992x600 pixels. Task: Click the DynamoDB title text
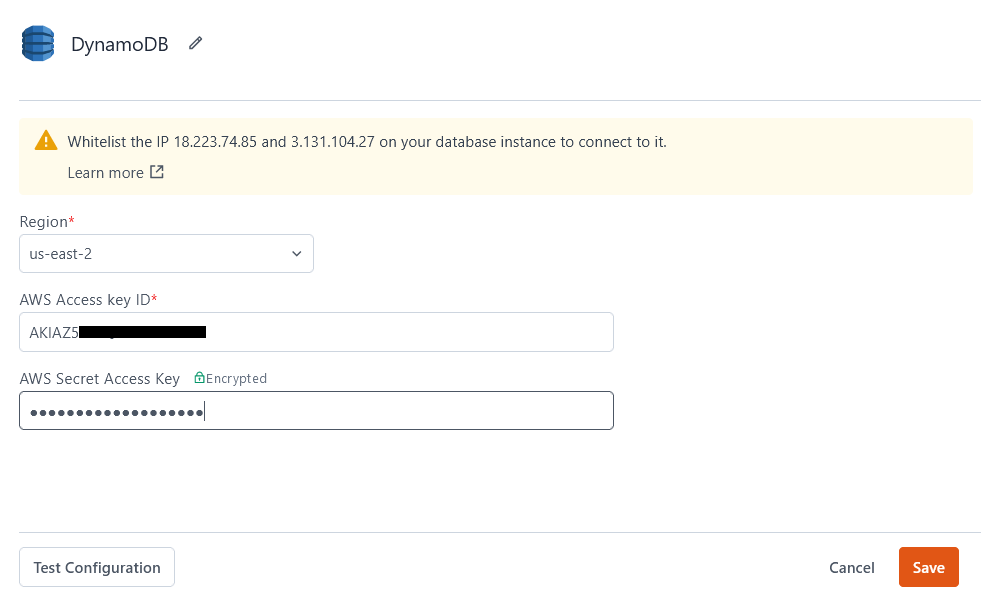point(119,44)
